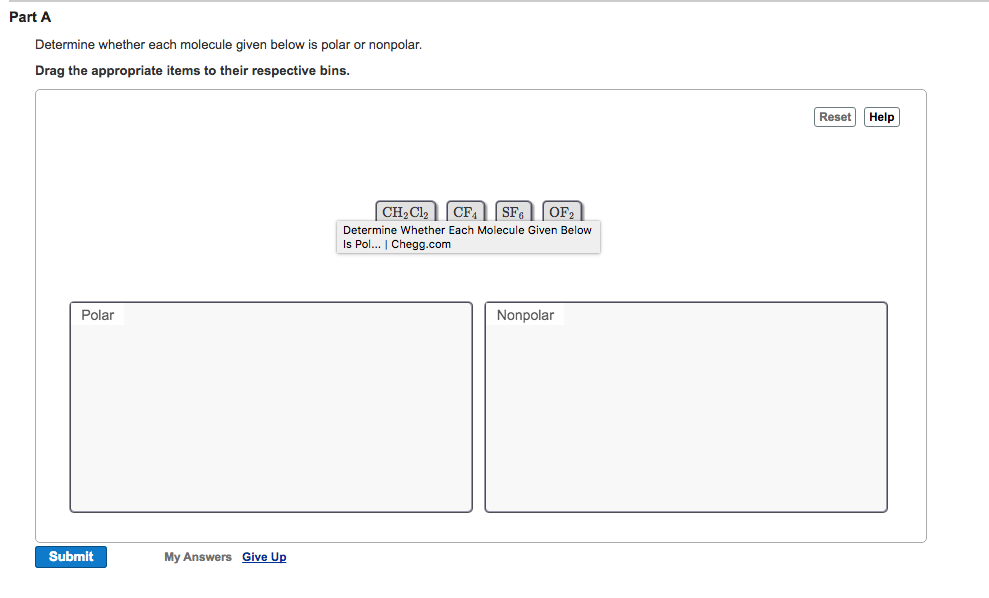Follow the Give Up link
The height and width of the screenshot is (598, 989).
(264, 557)
